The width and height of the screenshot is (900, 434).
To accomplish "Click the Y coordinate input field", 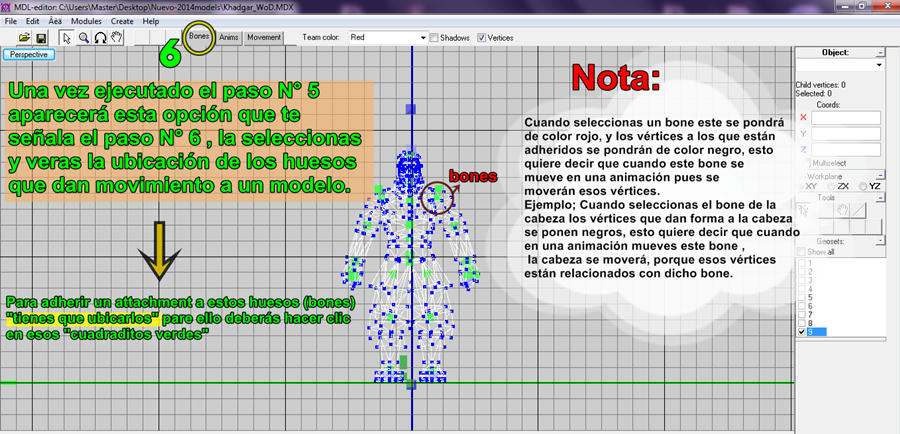I will 845,134.
